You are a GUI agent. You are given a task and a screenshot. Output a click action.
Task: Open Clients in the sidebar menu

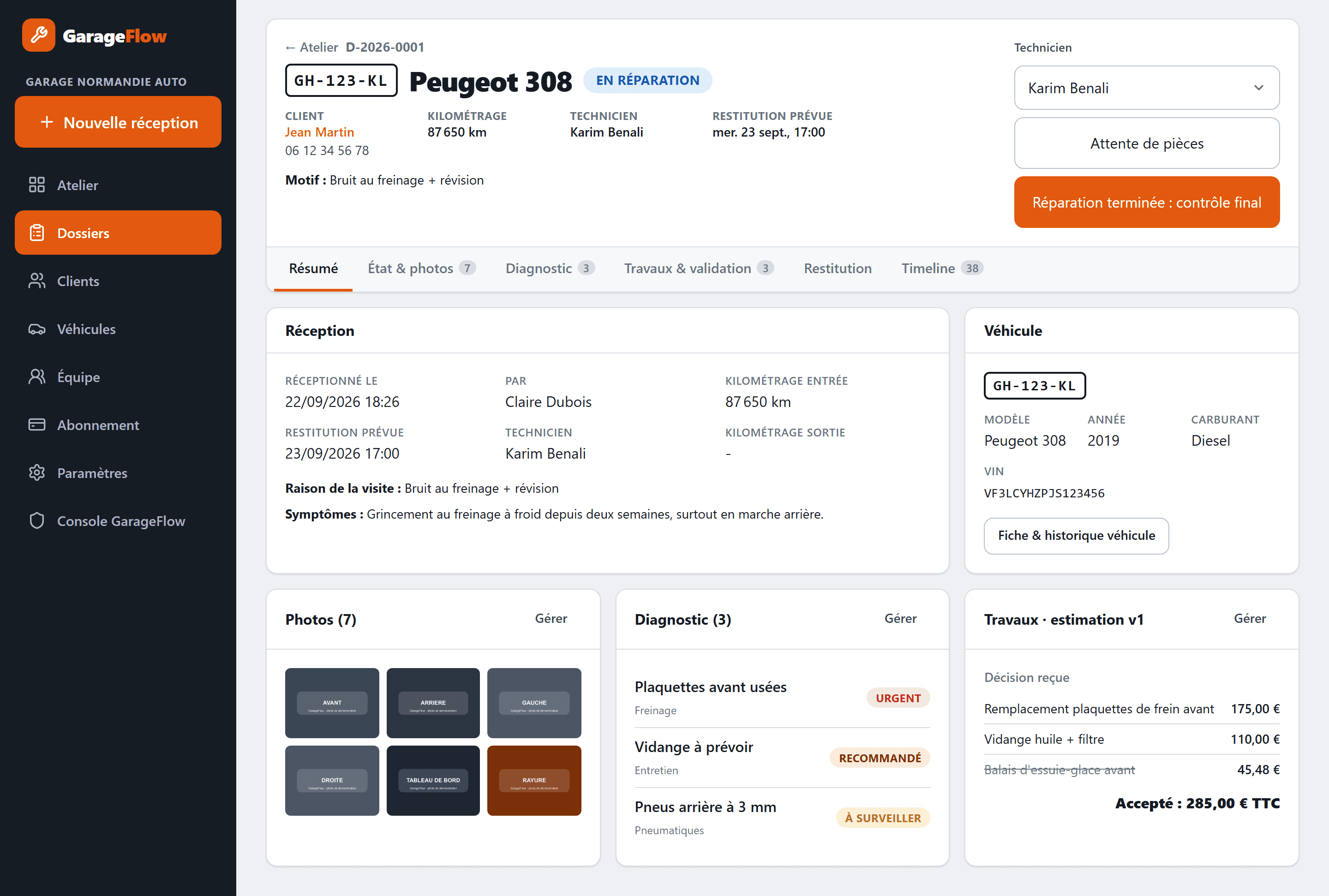point(118,281)
